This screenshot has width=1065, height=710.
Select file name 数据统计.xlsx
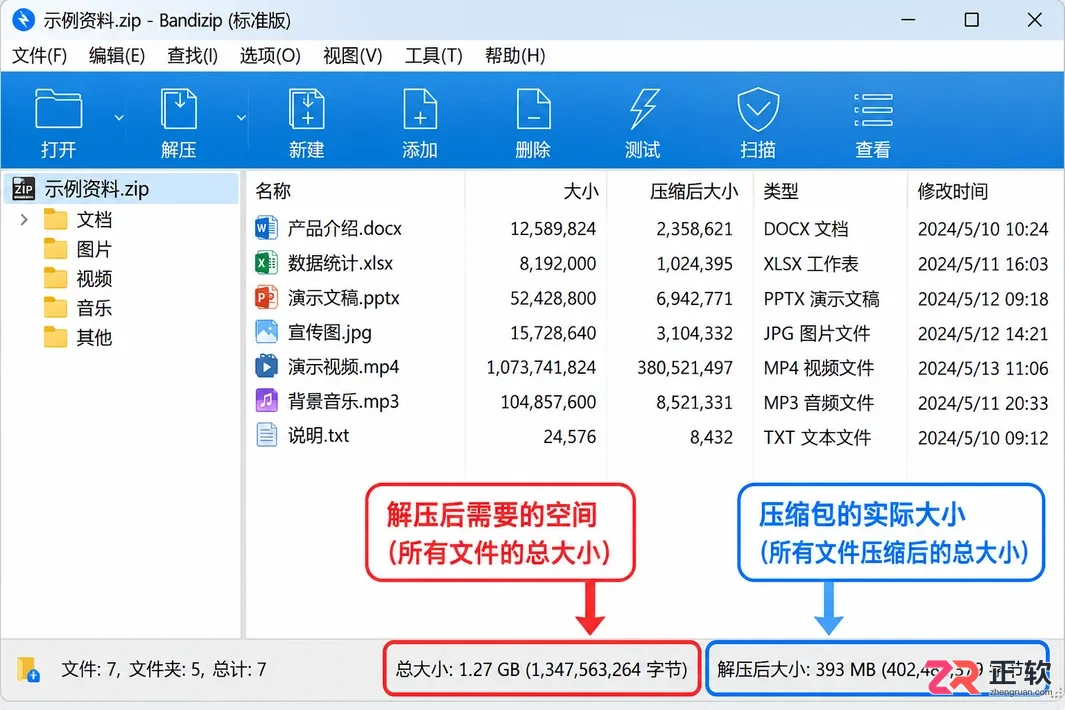coord(340,263)
